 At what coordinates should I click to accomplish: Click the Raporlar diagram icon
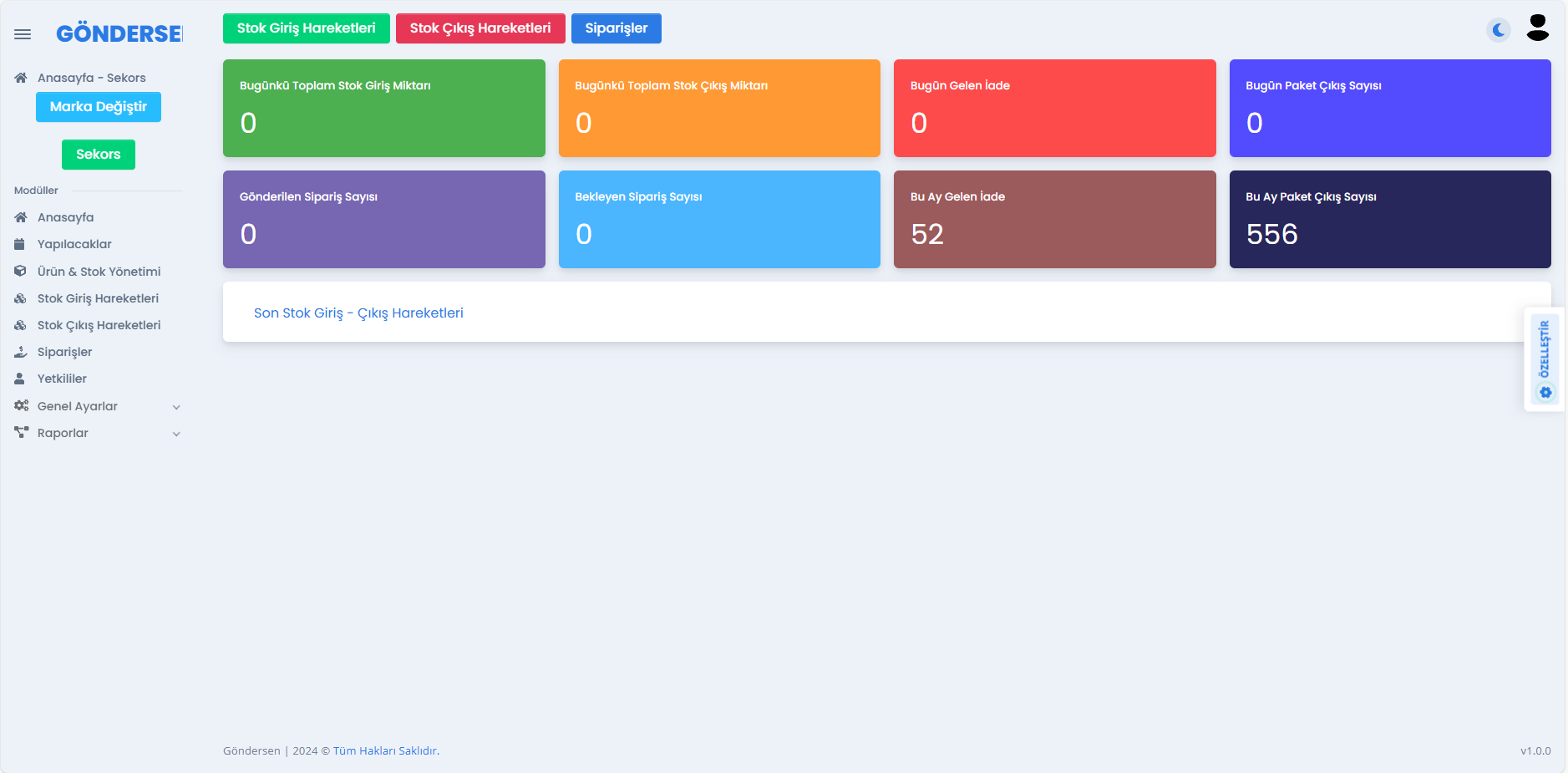(x=22, y=432)
